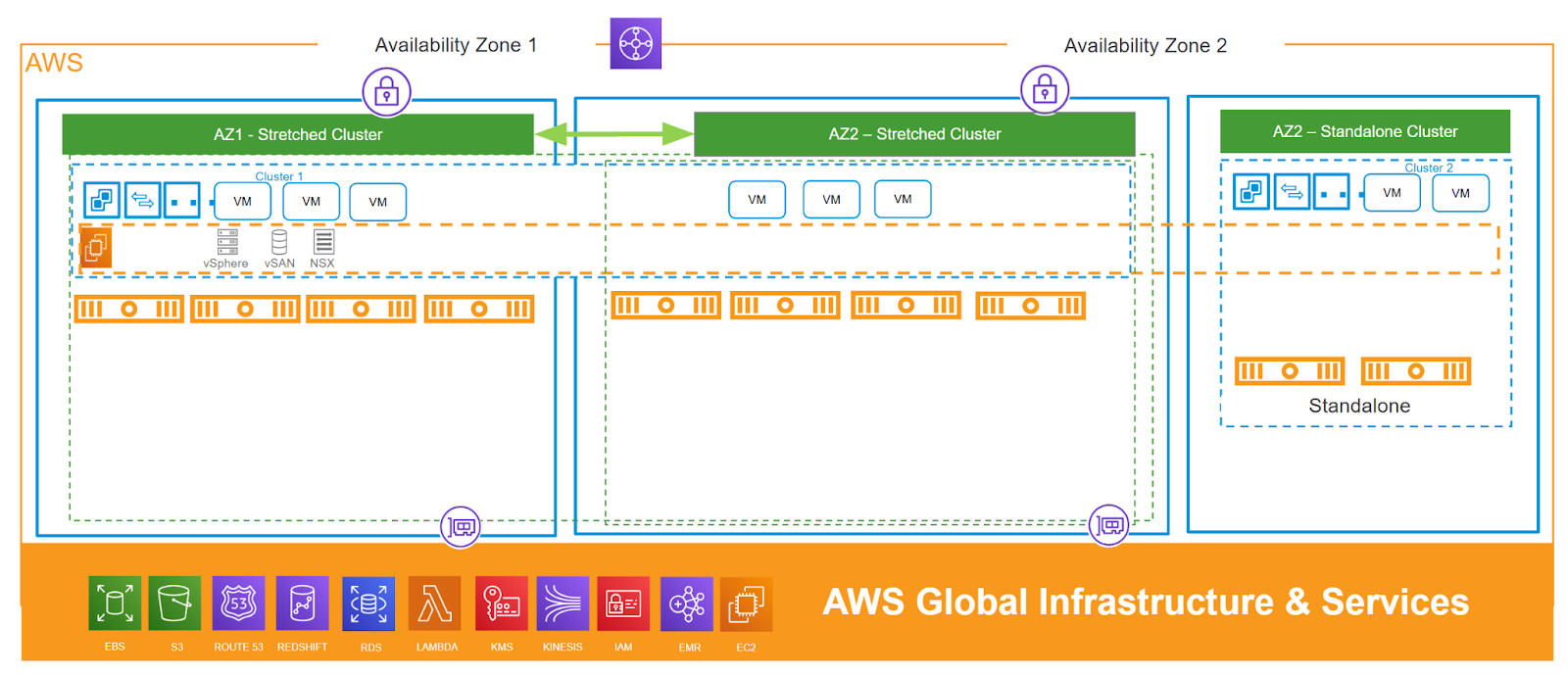
Task: Click the Route 53 icon
Action: tap(238, 604)
